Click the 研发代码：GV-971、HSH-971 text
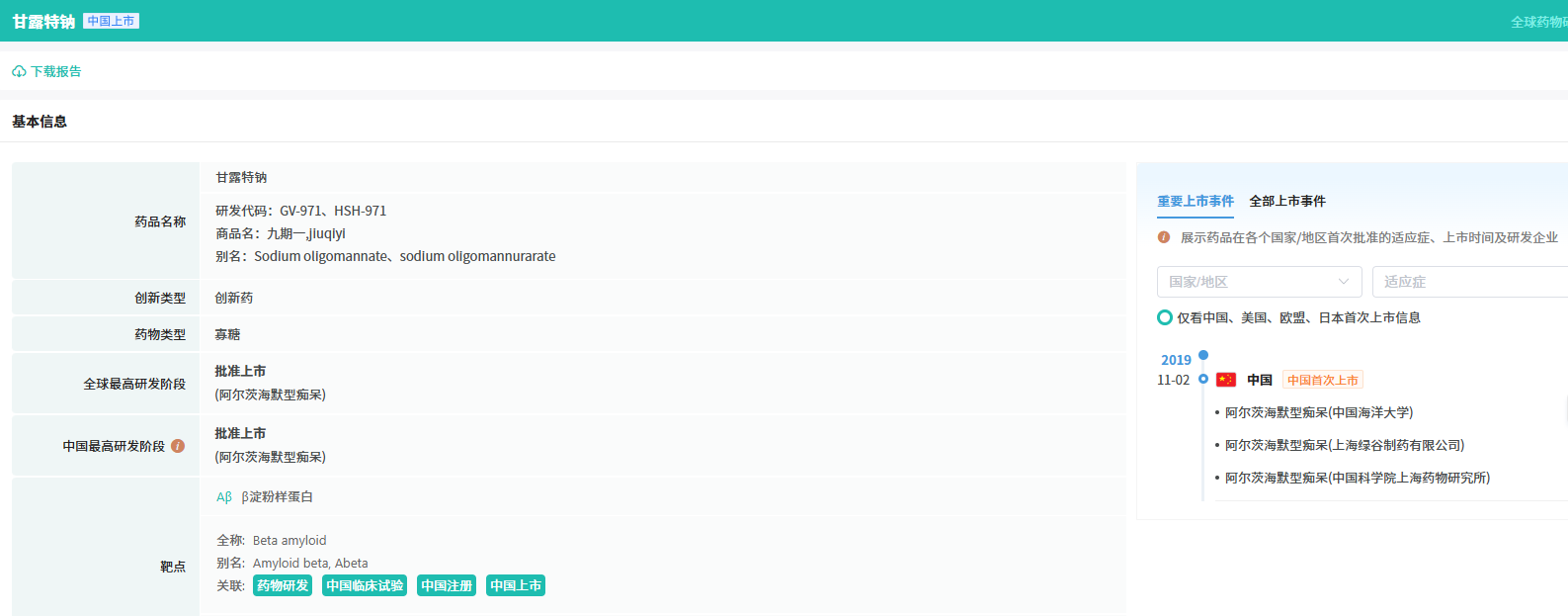This screenshot has width=1568, height=616. tap(301, 211)
